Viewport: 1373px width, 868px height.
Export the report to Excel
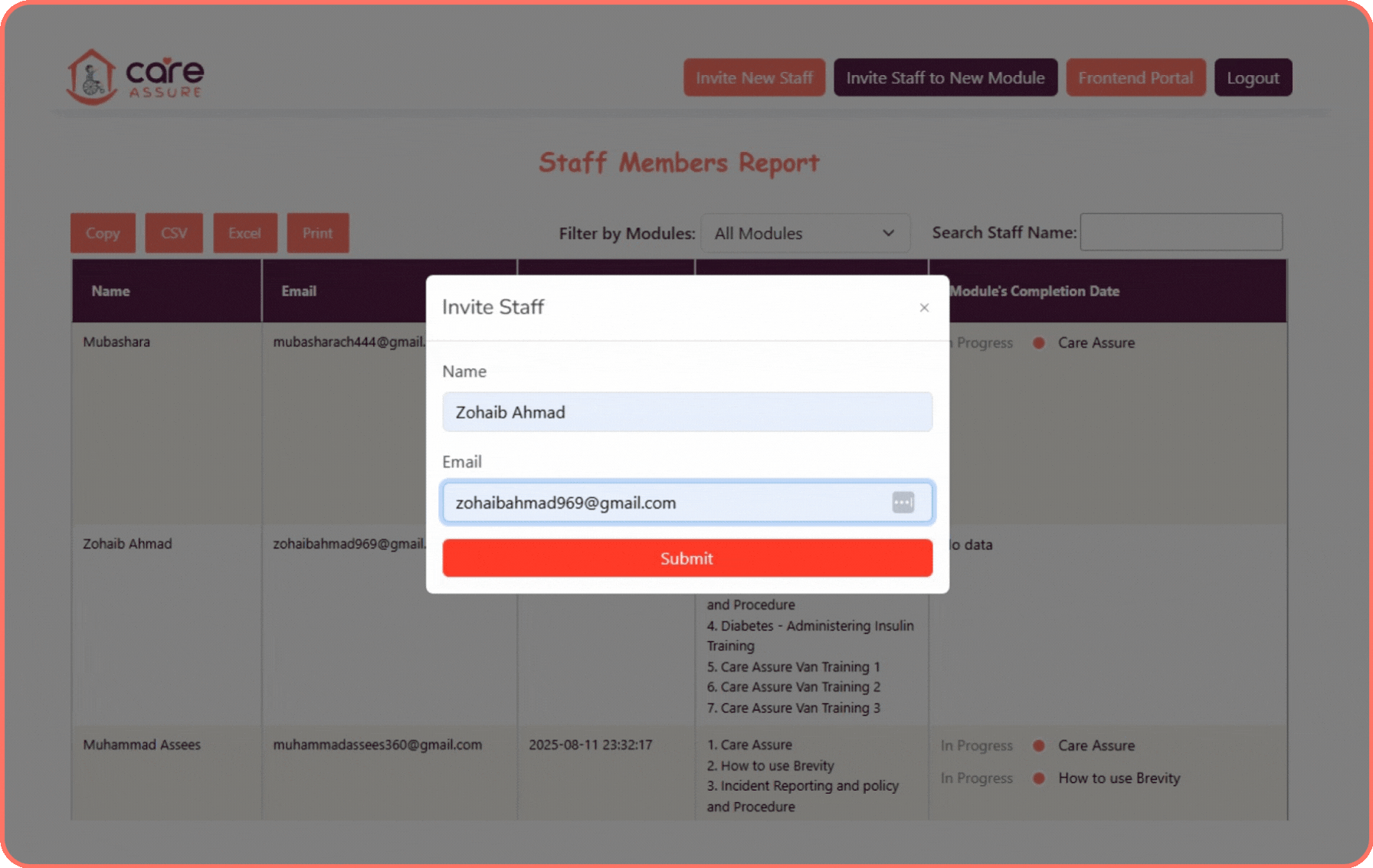(244, 233)
